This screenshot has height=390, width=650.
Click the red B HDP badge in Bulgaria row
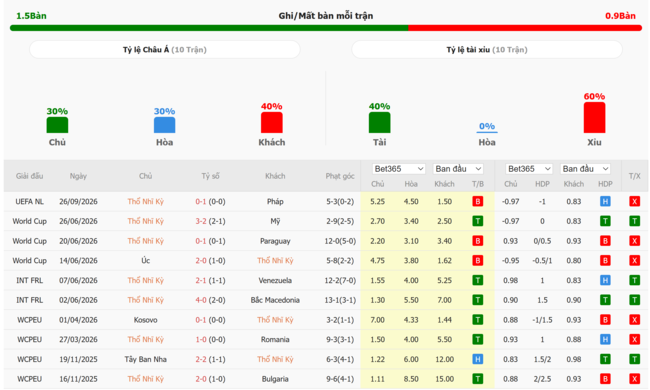pos(605,379)
